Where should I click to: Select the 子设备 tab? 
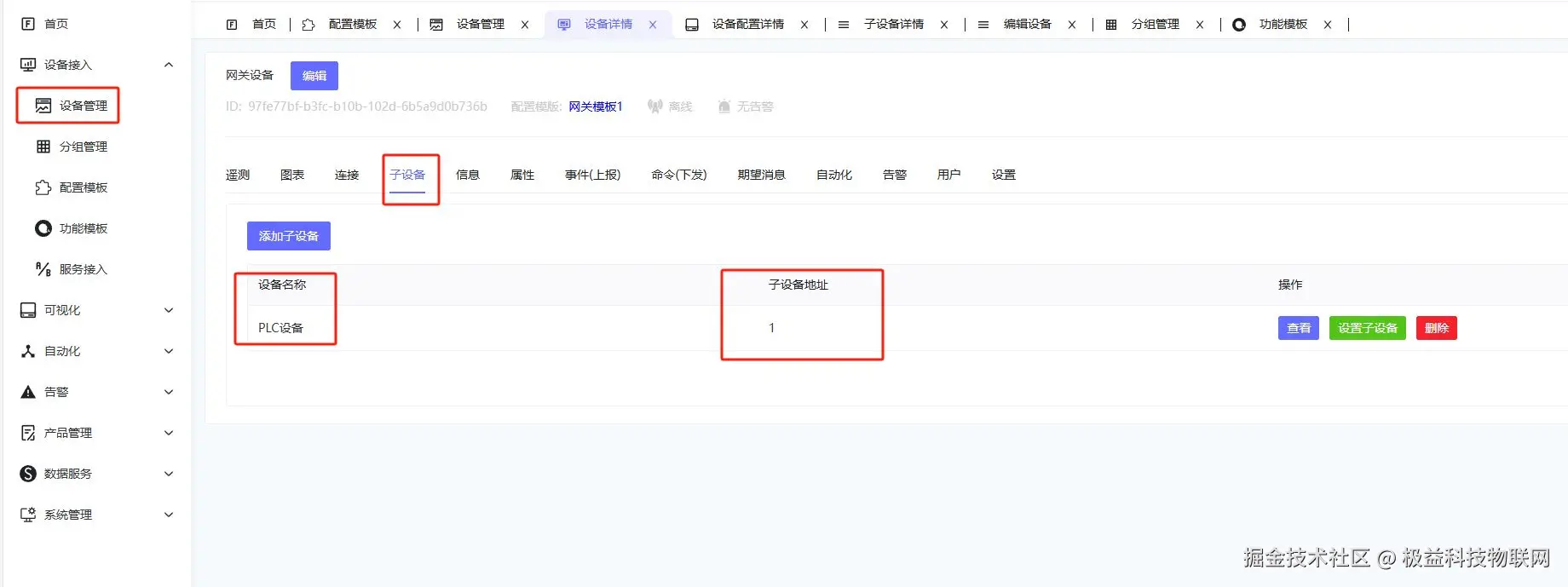pos(407,175)
